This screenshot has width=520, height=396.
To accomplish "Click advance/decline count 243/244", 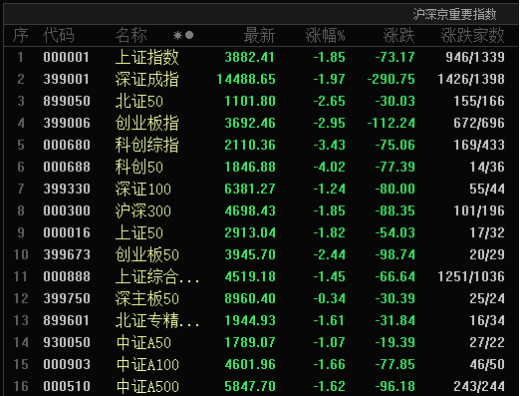I will (x=479, y=386).
